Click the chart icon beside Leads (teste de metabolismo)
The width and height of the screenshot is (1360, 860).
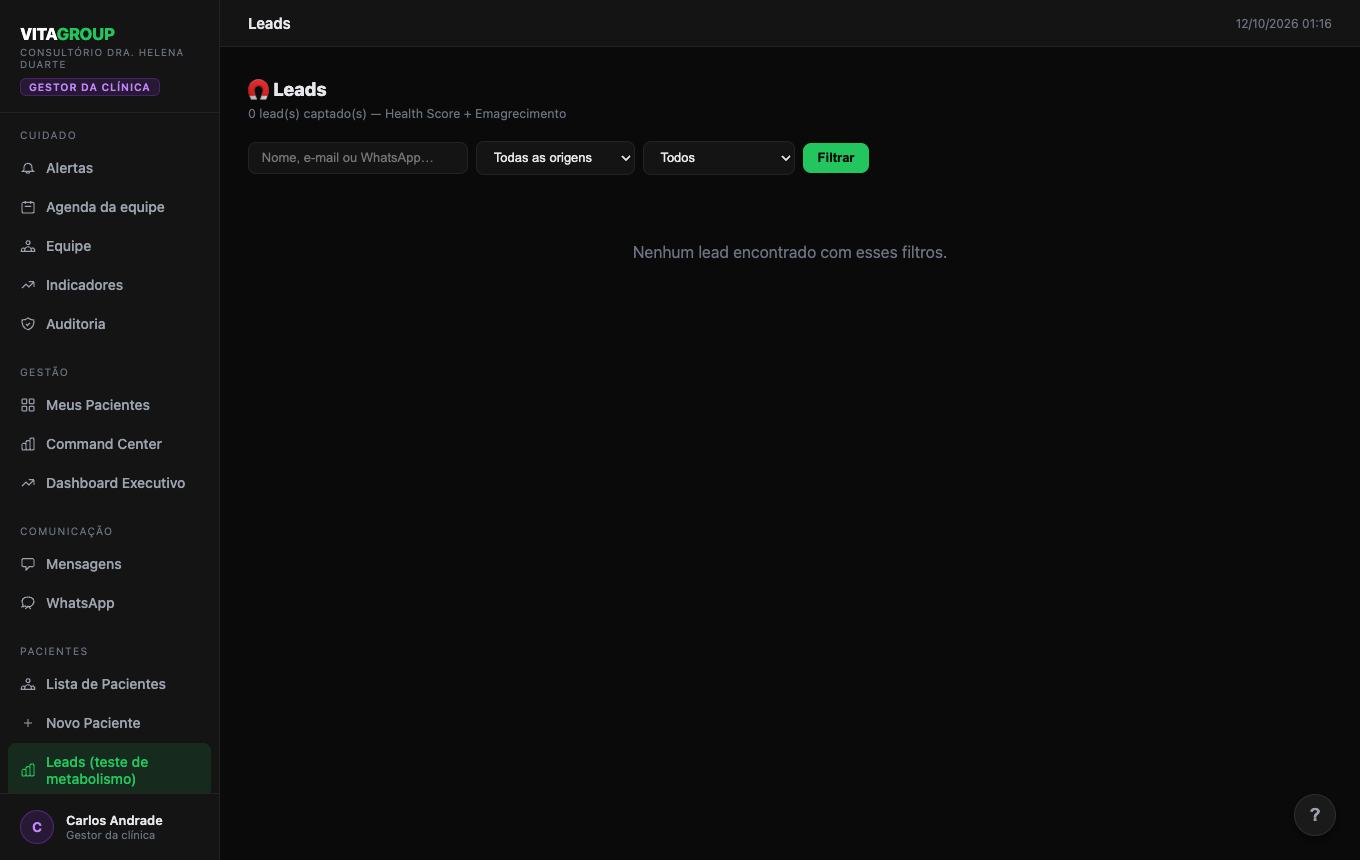28,770
